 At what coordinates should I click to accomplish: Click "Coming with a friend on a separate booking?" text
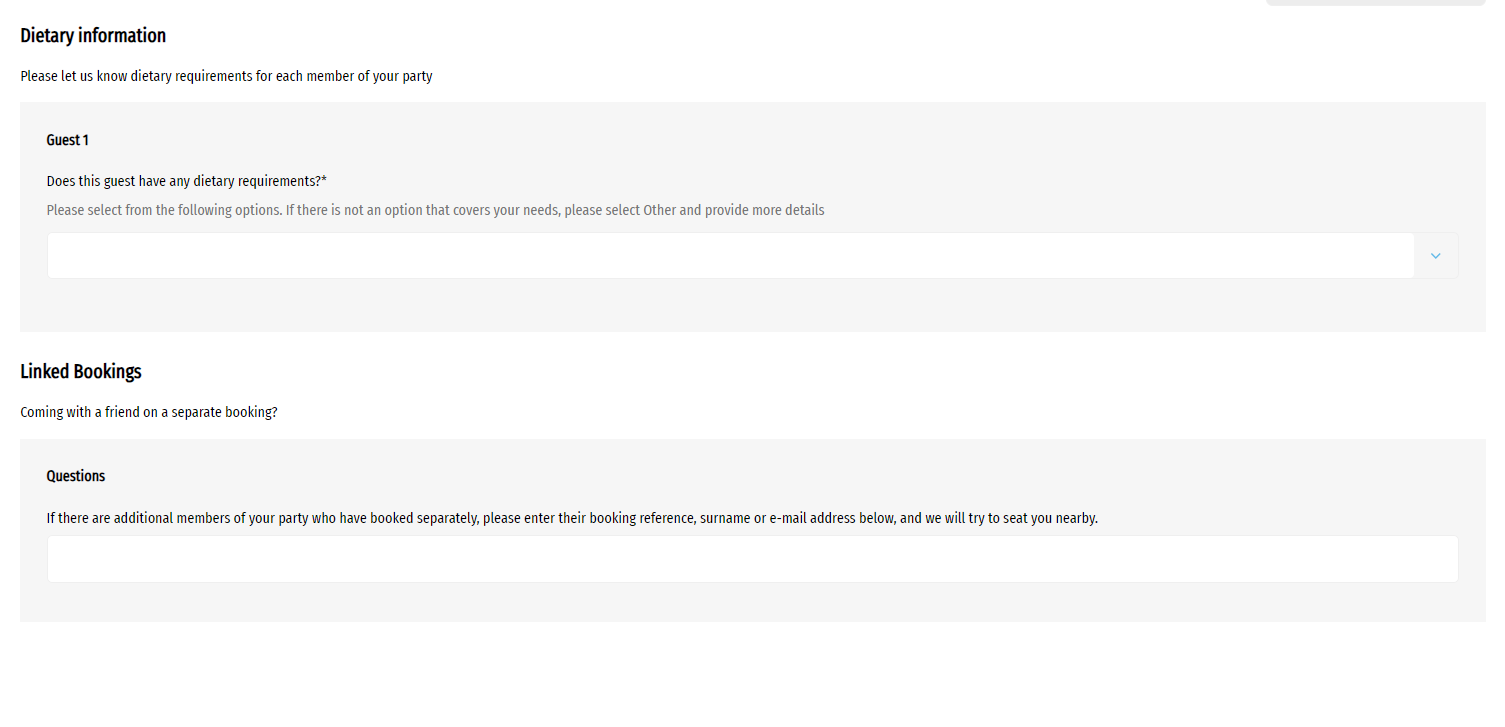149,412
